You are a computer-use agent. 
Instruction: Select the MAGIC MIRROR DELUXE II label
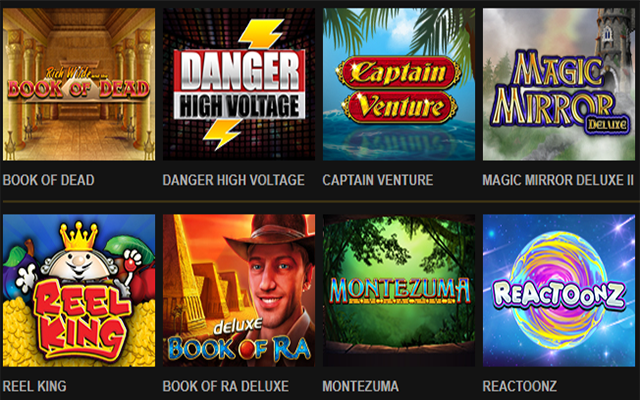click(x=558, y=180)
